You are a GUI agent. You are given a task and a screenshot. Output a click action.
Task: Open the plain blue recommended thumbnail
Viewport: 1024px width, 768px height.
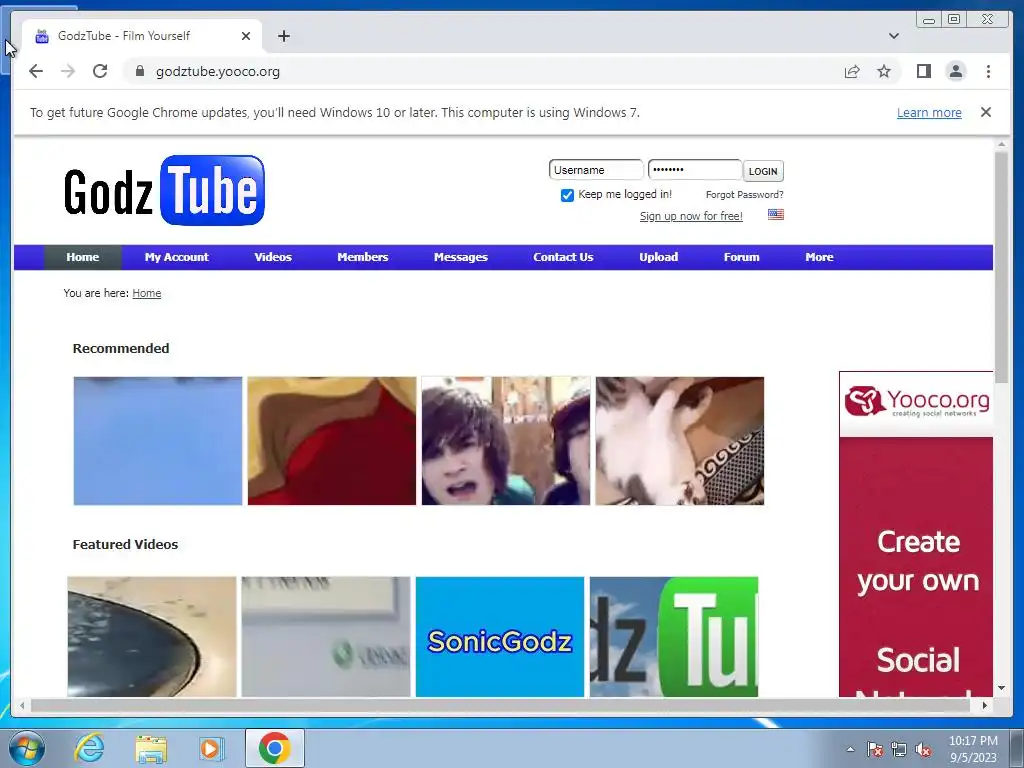[x=157, y=441]
